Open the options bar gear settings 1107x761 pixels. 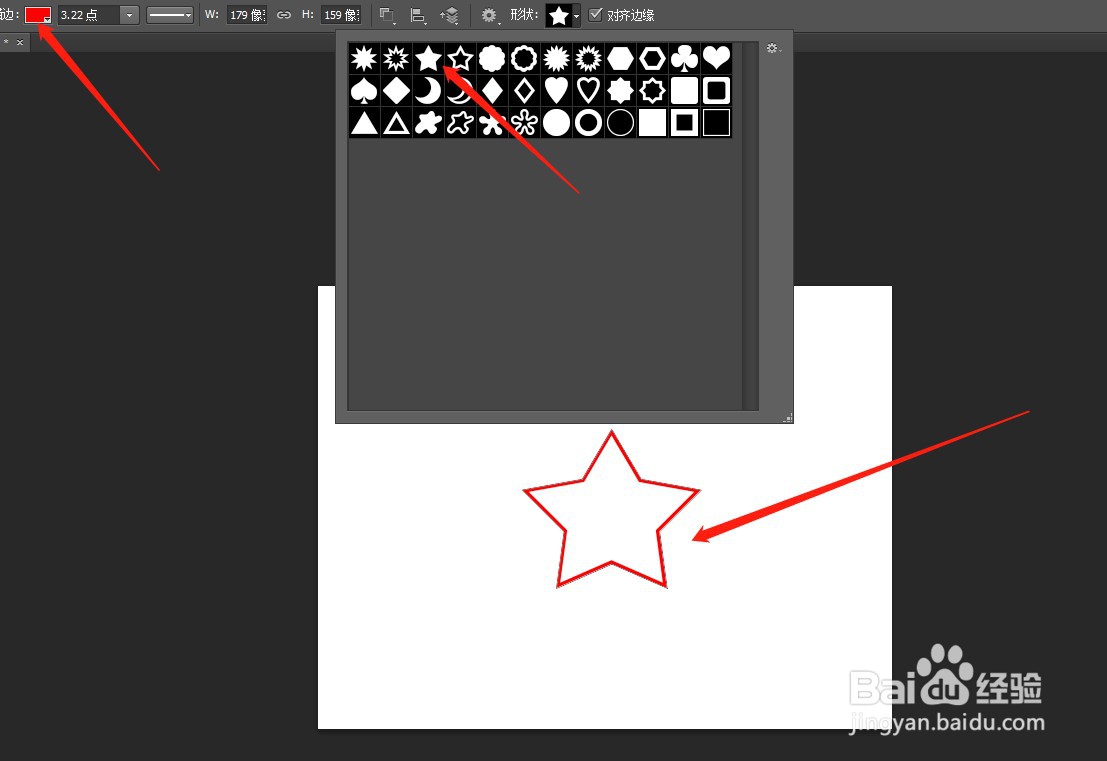pyautogui.click(x=489, y=15)
